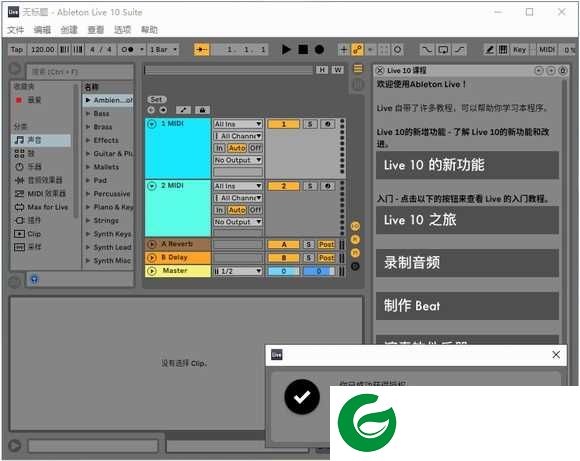The height and width of the screenshot is (461, 580).
Task: Go to previous locator arrow
Action: (x=151, y=110)
